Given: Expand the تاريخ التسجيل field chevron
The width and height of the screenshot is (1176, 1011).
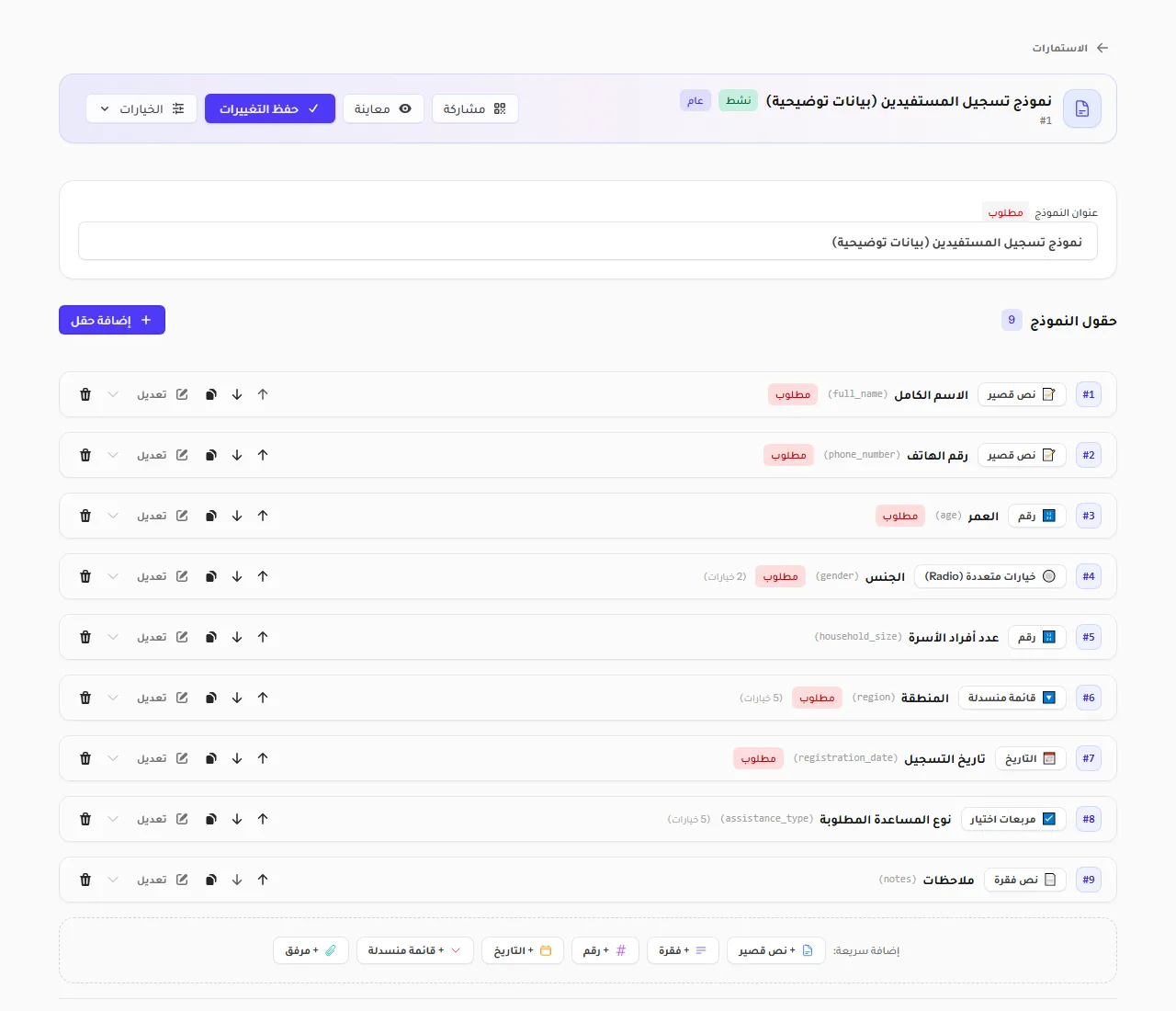Looking at the screenshot, I should point(113,758).
